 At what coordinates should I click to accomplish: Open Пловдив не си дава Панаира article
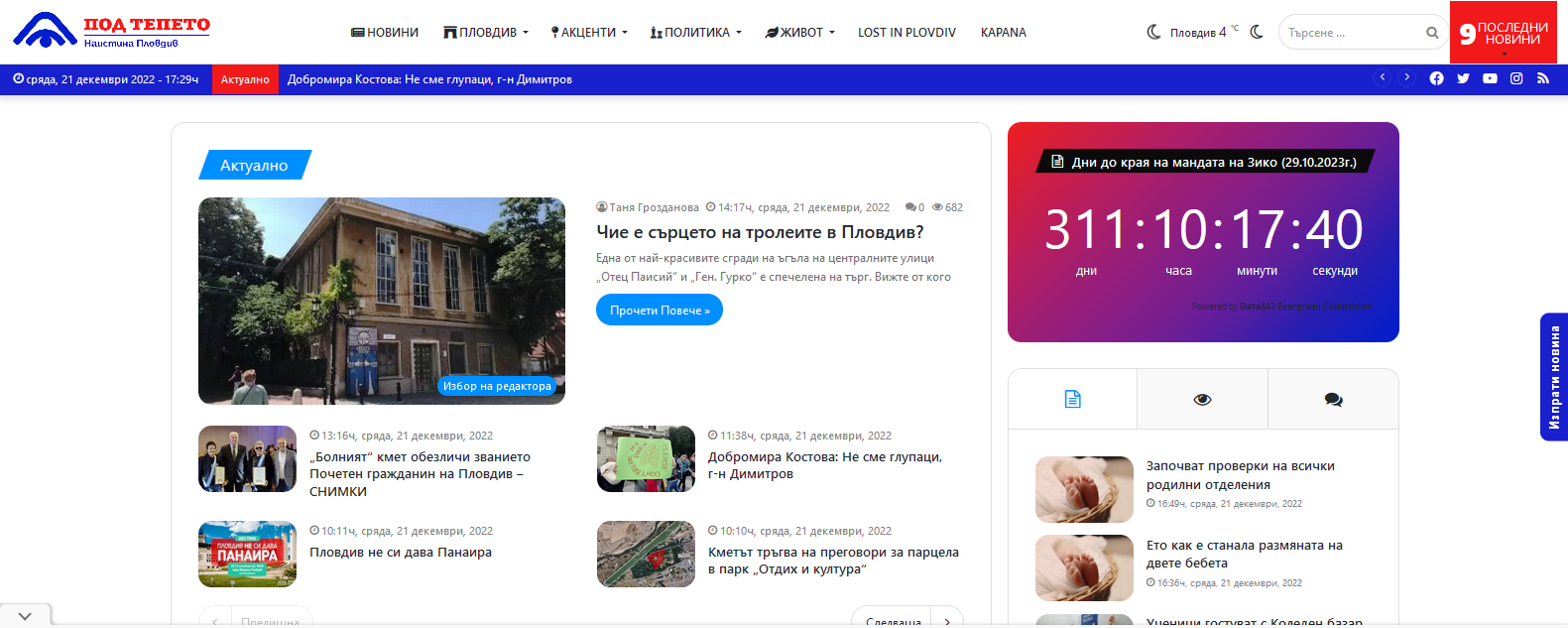[x=401, y=553]
